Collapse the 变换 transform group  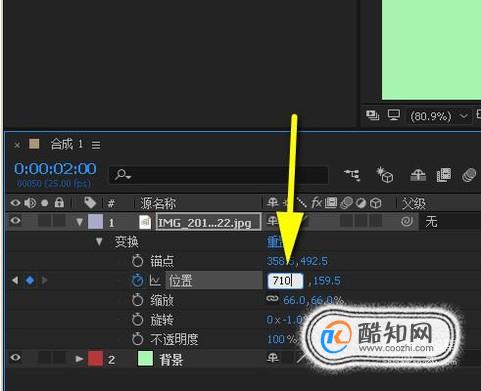[x=99, y=242]
